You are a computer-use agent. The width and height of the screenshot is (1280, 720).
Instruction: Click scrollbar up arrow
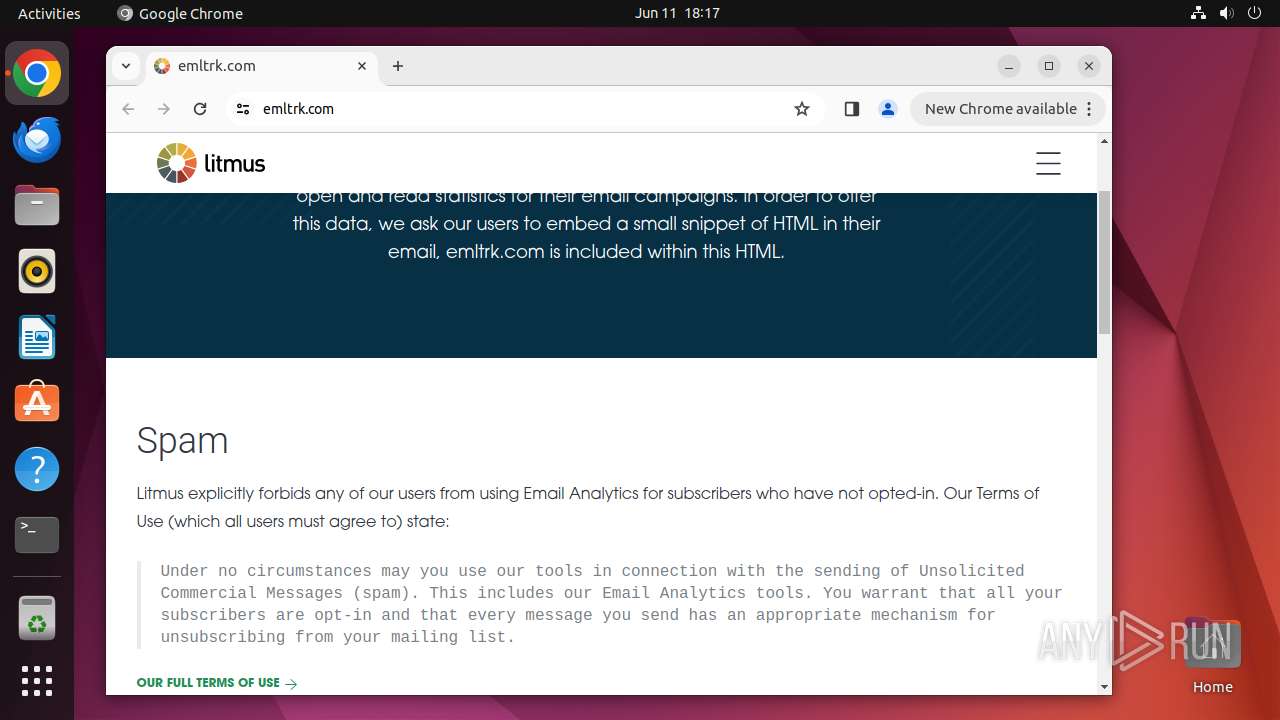[1104, 141]
